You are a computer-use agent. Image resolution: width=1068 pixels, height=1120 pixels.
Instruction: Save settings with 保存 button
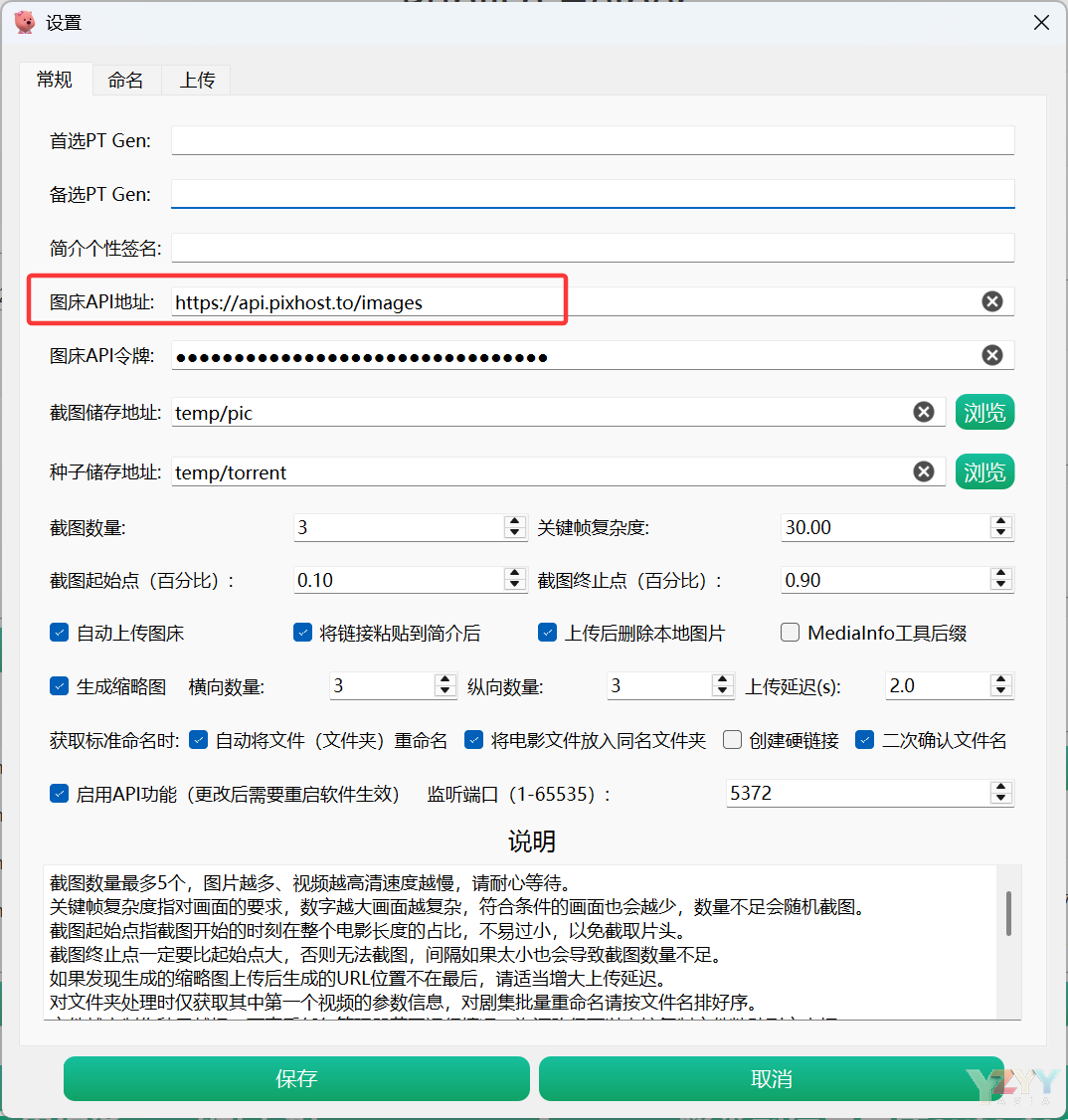tap(296, 1078)
